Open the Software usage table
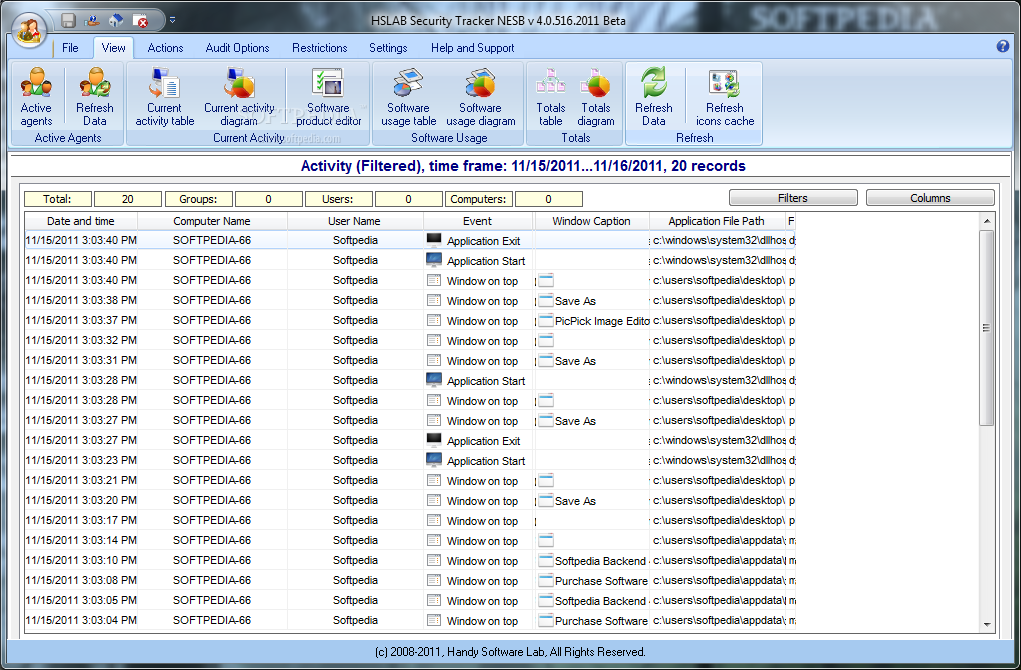 pyautogui.click(x=408, y=96)
